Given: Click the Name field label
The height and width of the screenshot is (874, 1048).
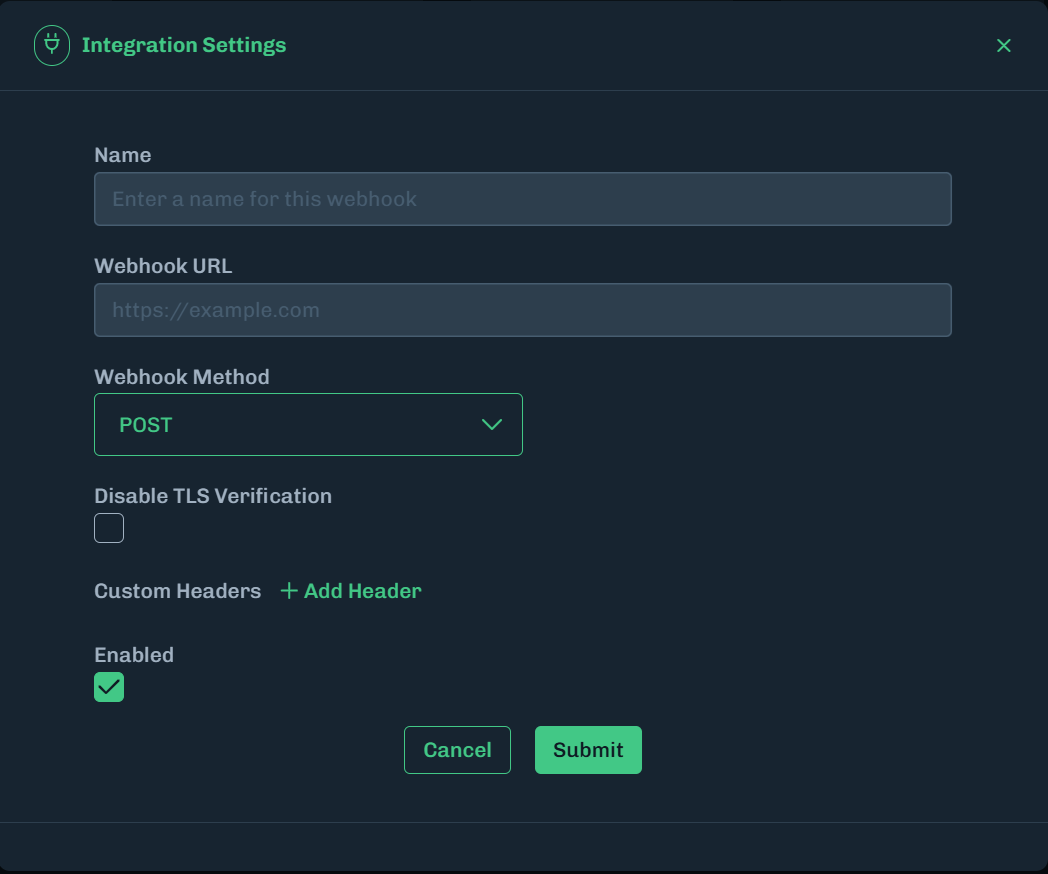Looking at the screenshot, I should (x=123, y=155).
